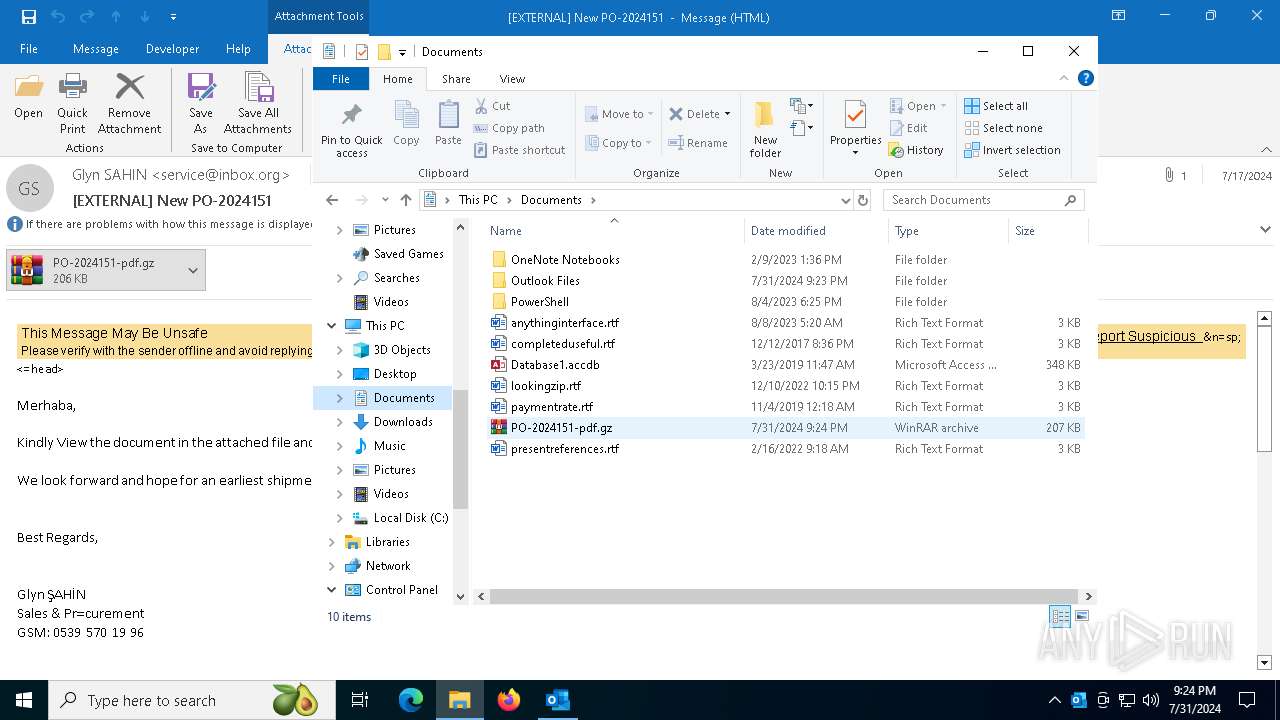
Task: Open the Outlook Message tab
Action: pos(96,49)
